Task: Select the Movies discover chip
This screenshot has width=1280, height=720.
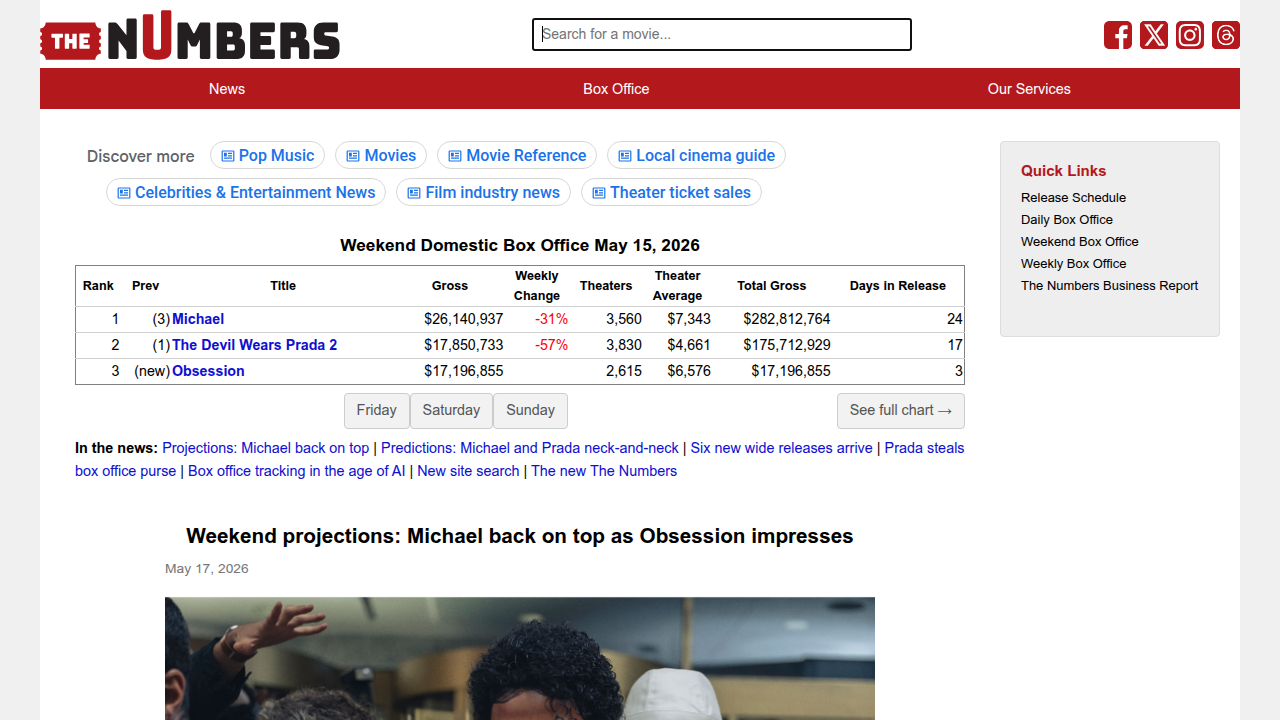Action: pos(381,155)
